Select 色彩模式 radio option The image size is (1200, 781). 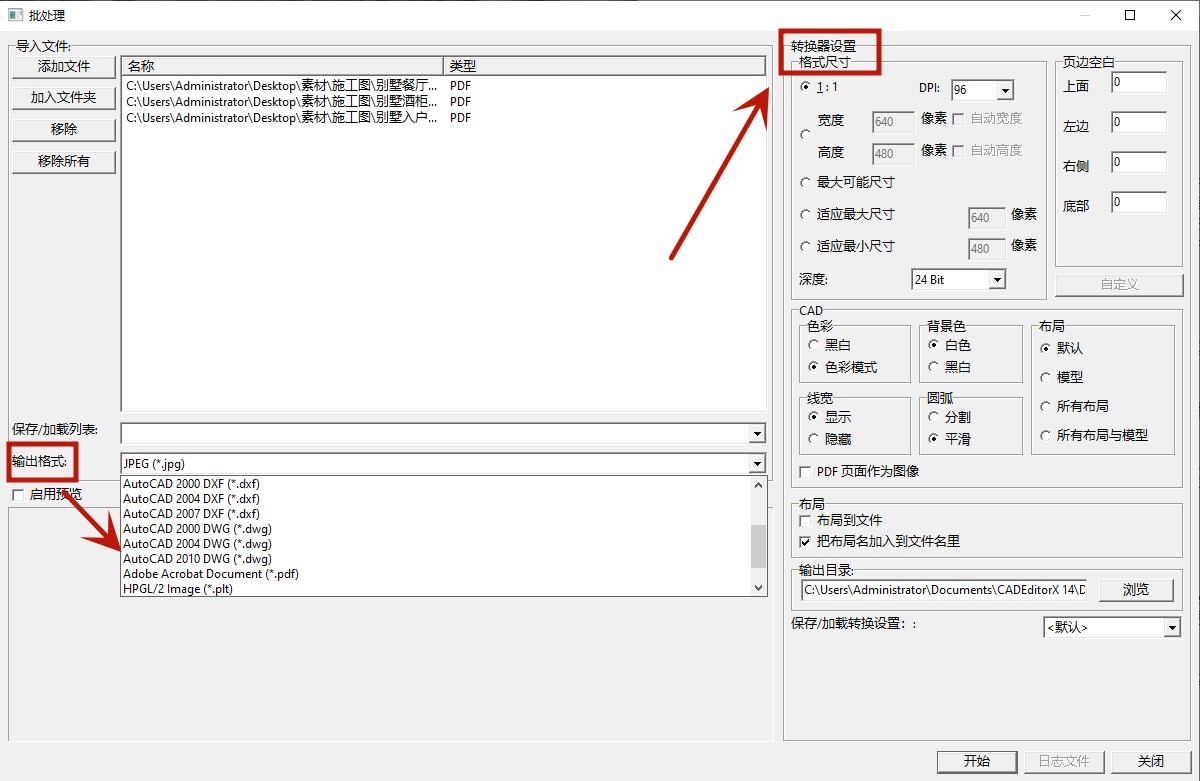pyautogui.click(x=814, y=367)
